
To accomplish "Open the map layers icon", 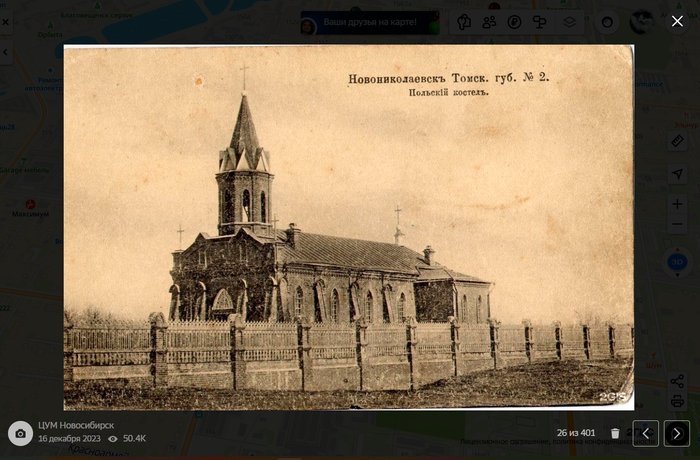I will [x=569, y=22].
